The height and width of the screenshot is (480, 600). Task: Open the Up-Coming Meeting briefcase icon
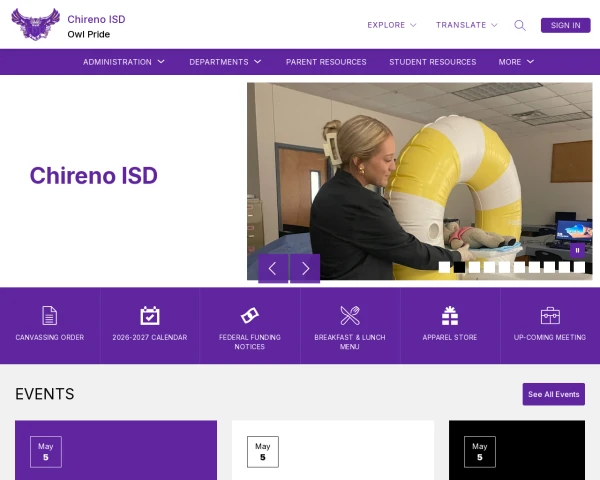[x=550, y=315]
